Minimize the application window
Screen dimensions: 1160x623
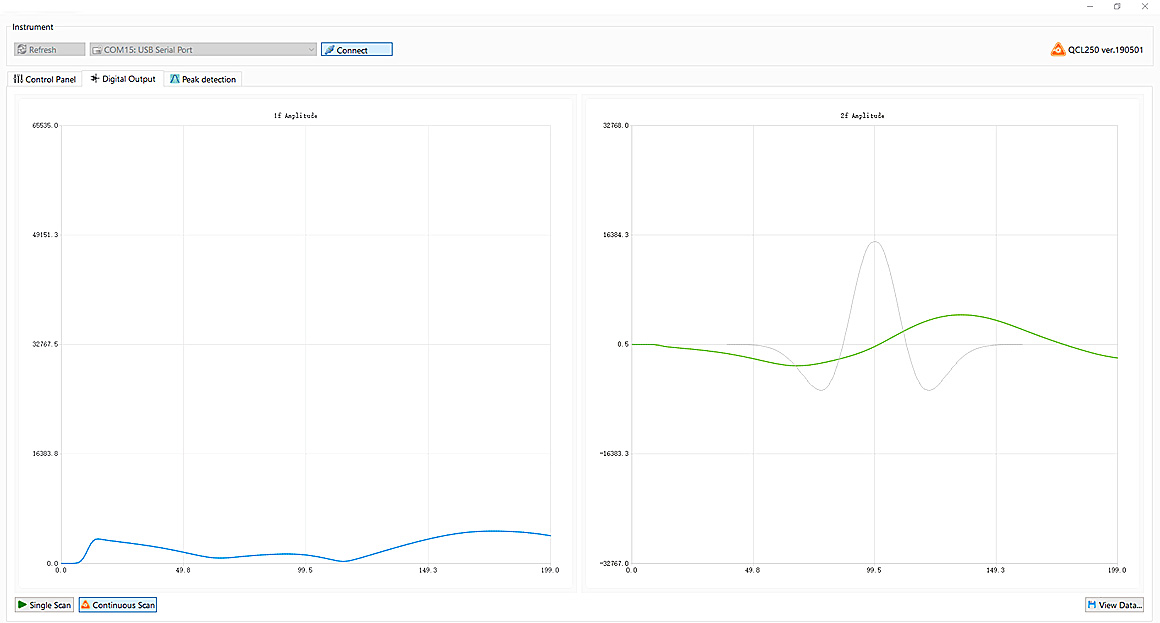pos(1088,6)
